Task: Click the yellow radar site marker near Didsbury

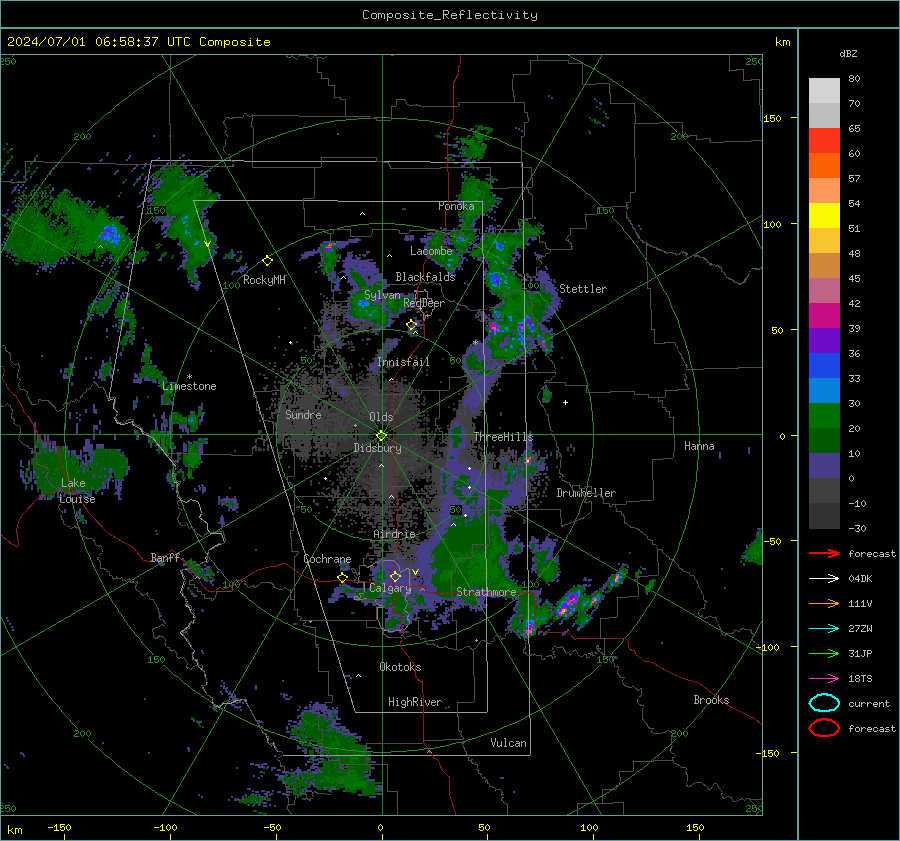Action: (x=381, y=436)
